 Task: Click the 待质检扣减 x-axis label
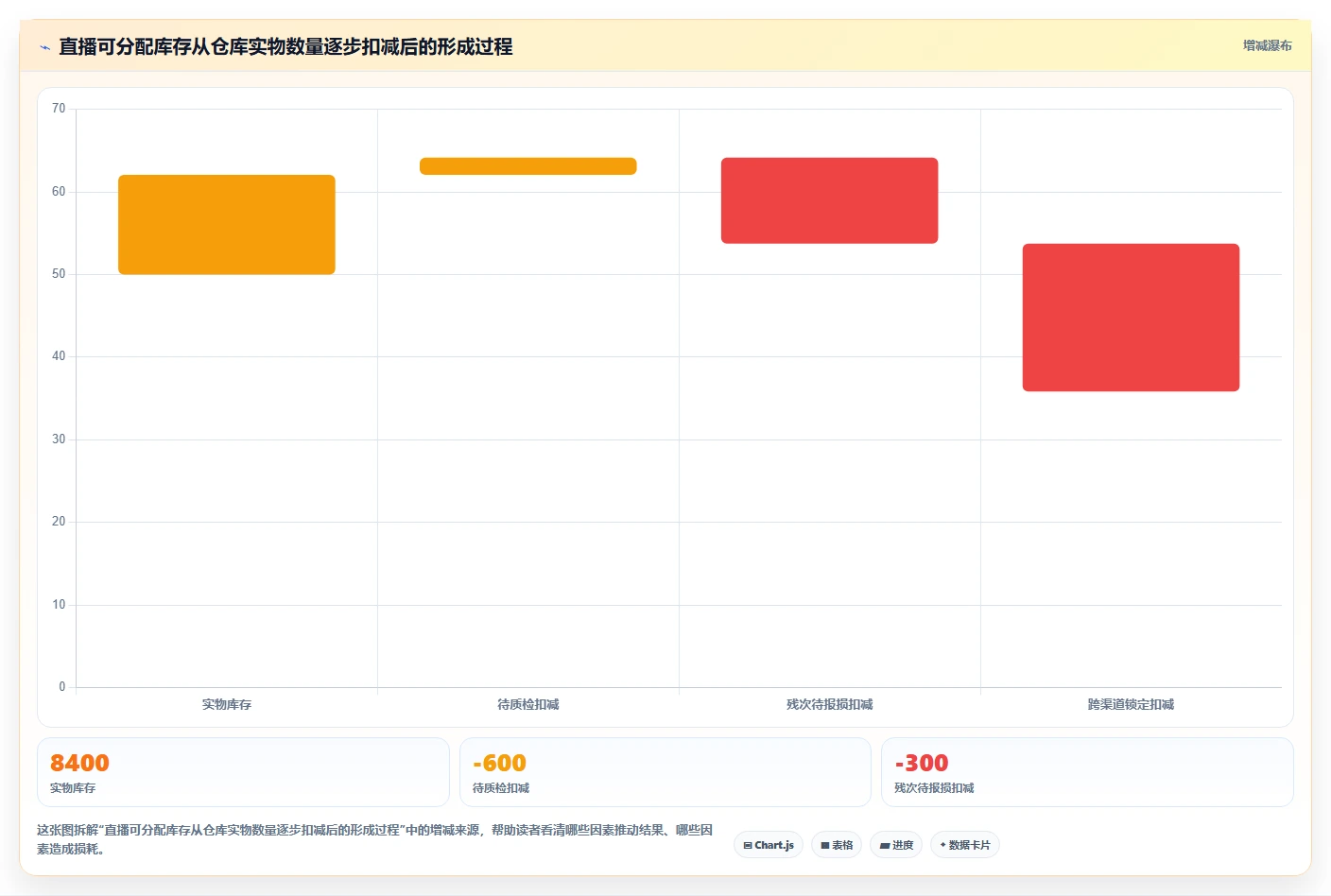coord(527,704)
